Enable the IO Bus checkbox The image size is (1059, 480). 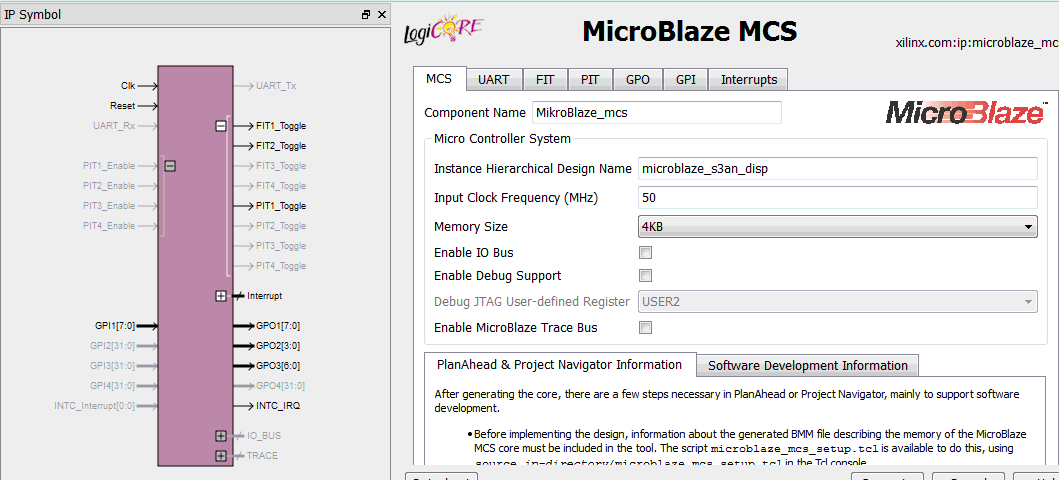(646, 253)
